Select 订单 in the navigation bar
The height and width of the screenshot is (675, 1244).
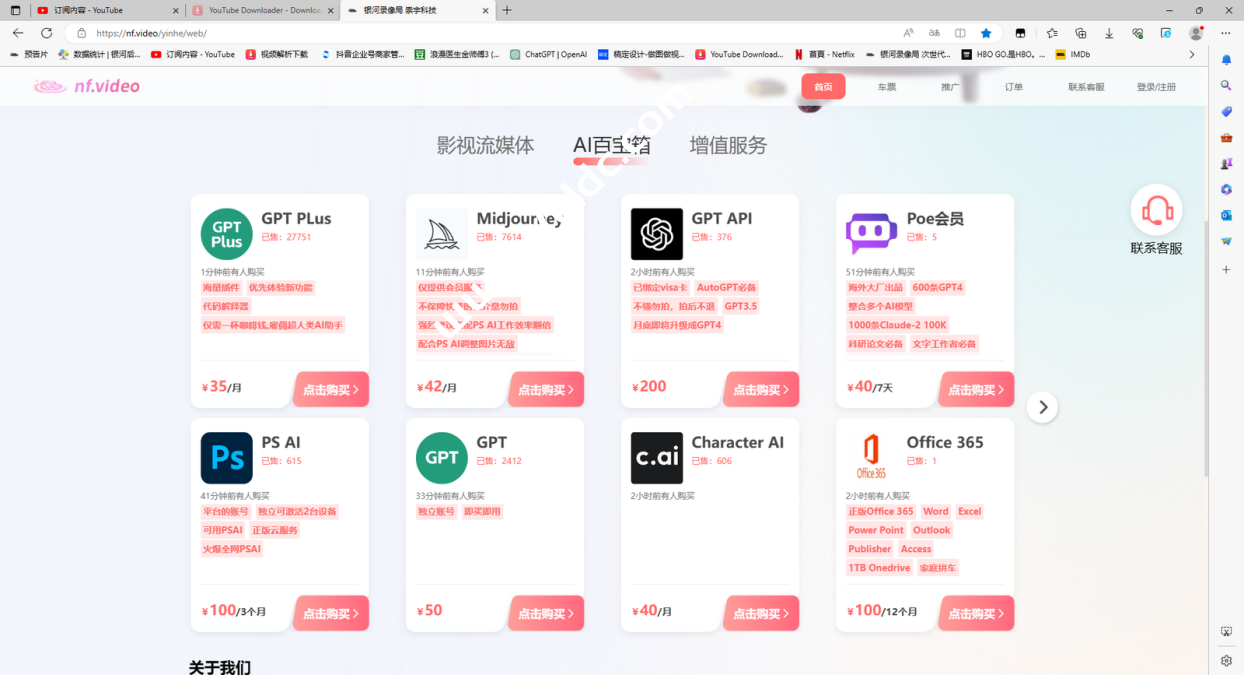coord(1014,87)
